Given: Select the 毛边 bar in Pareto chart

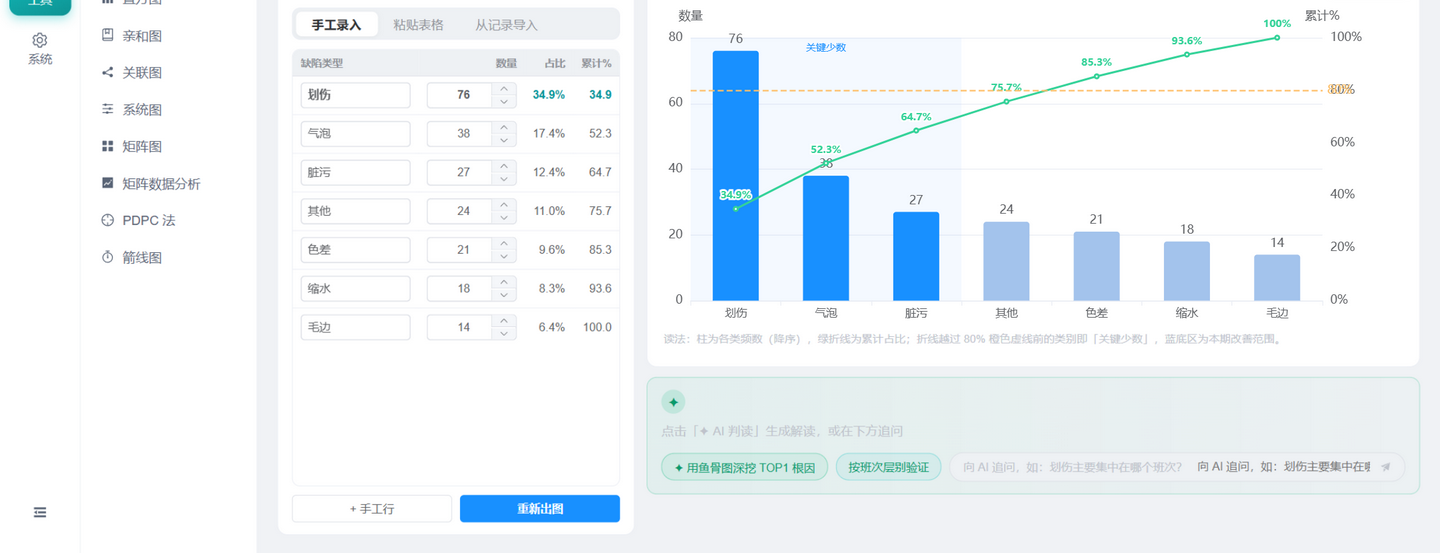Looking at the screenshot, I should 1277,277.
